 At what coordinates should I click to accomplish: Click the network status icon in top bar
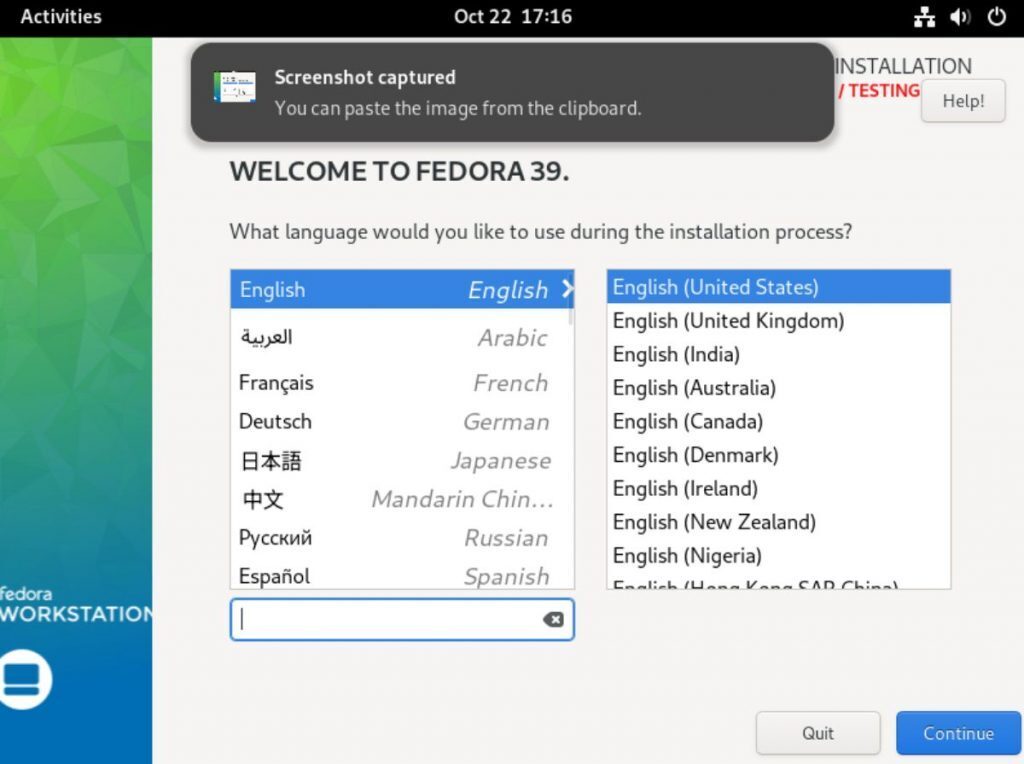coord(924,16)
